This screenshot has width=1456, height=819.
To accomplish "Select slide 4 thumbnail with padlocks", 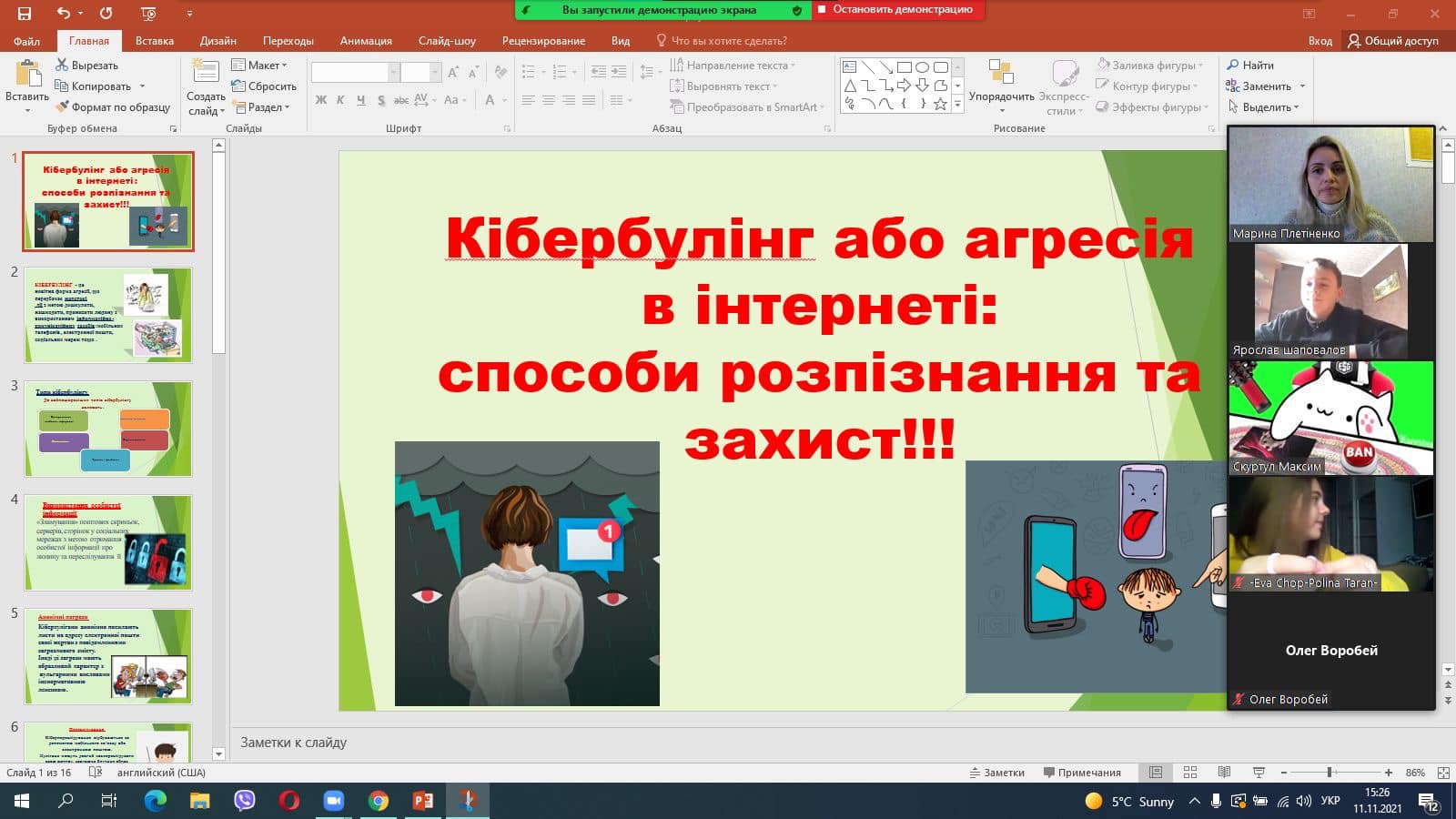I will (x=108, y=542).
